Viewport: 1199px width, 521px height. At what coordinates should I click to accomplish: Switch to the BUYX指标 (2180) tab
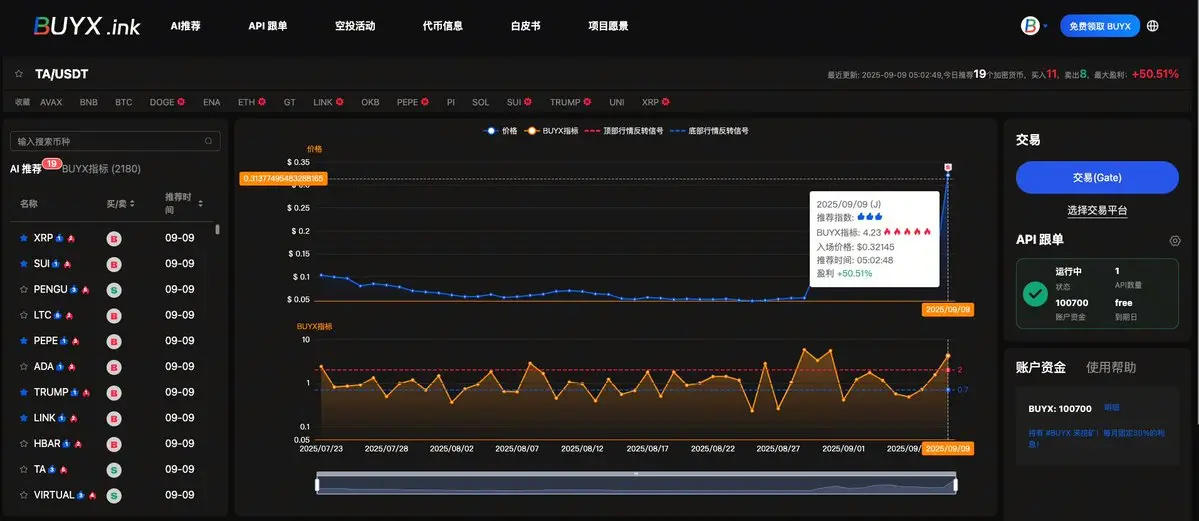click(x=102, y=169)
